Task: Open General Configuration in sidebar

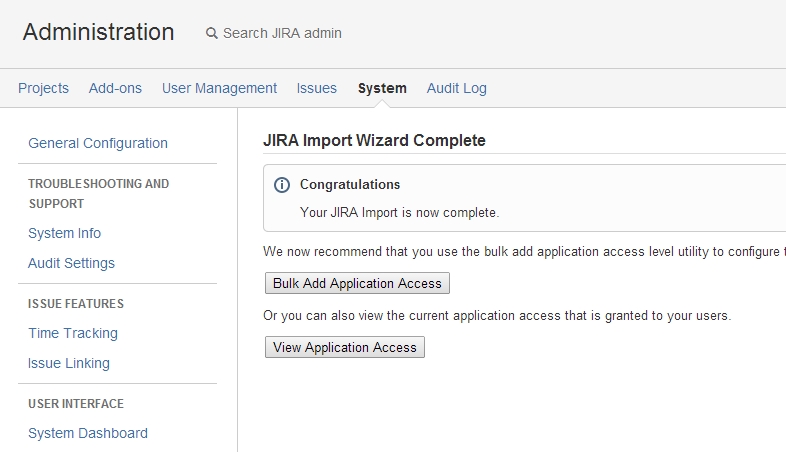Action: click(x=98, y=143)
